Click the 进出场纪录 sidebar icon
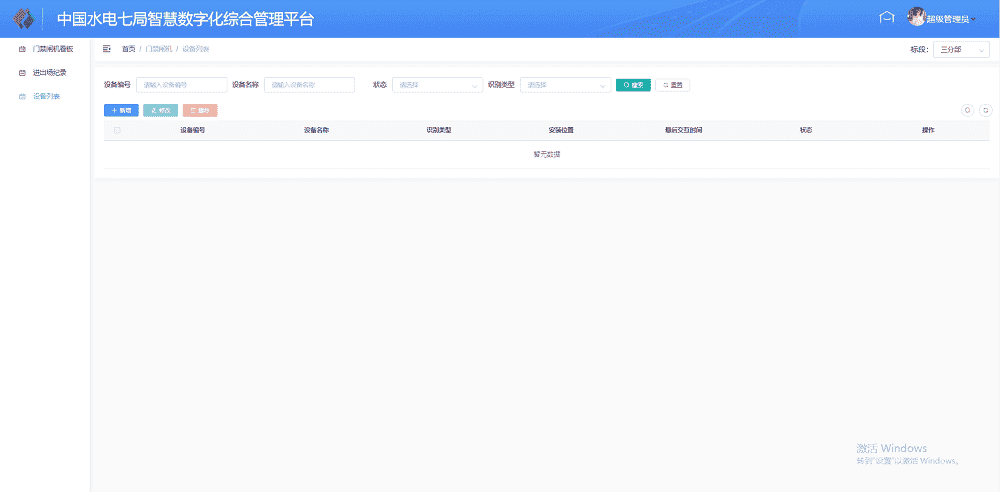 click(x=23, y=72)
